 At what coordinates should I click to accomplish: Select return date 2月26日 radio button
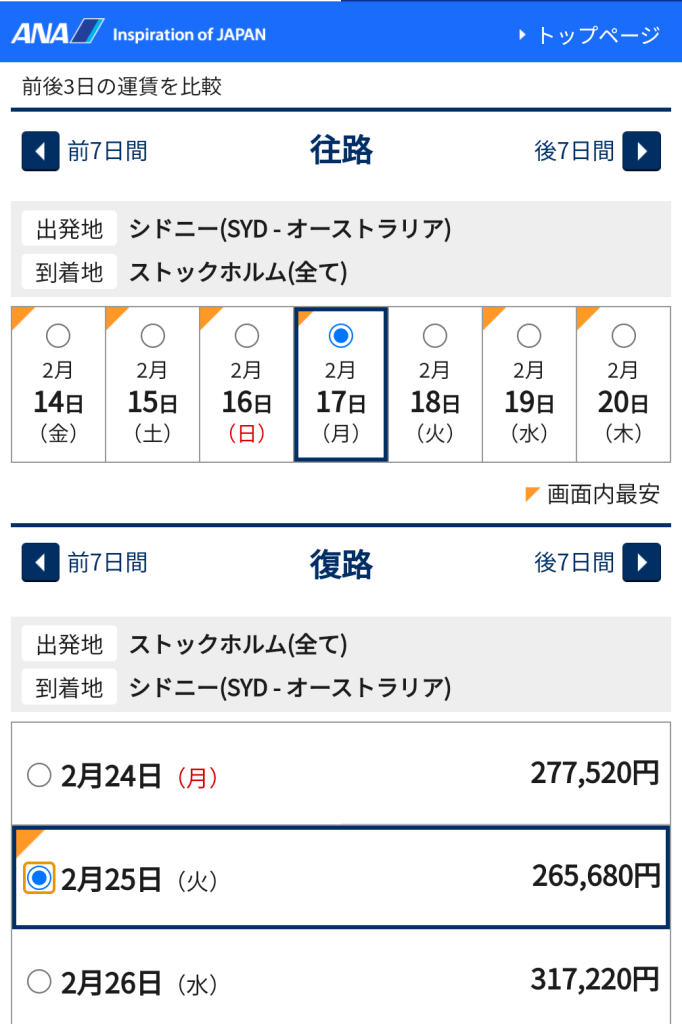tap(39, 982)
